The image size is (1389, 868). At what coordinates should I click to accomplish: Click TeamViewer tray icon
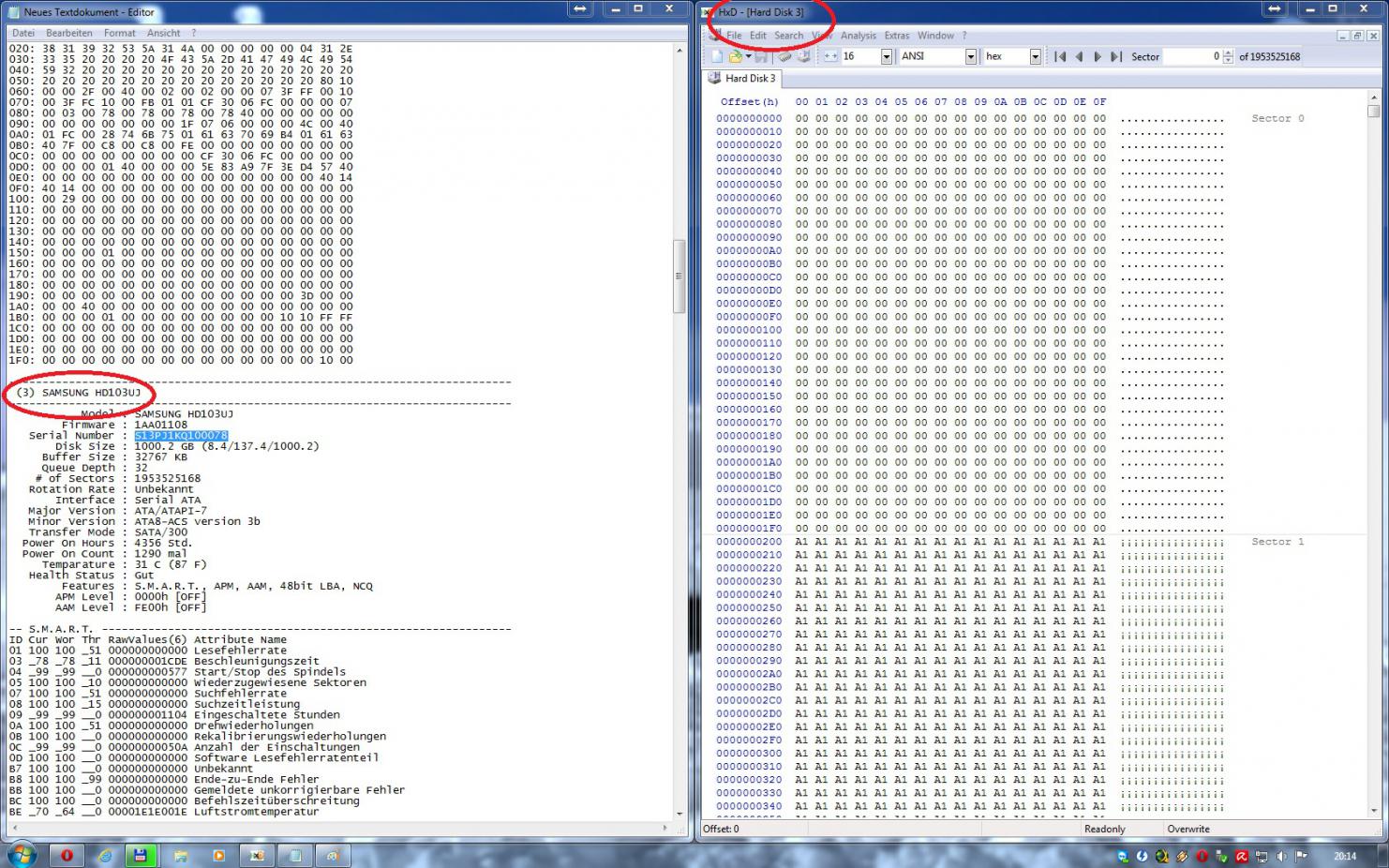pos(1123,856)
